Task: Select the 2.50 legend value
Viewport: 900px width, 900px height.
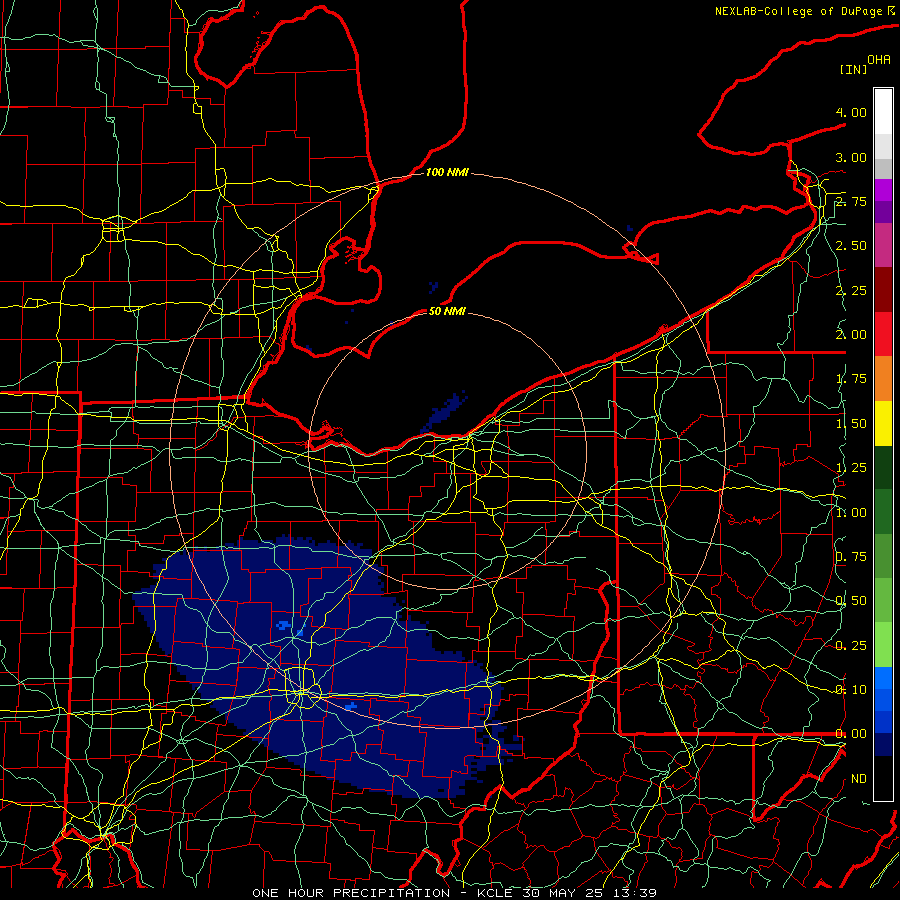Action: point(851,246)
